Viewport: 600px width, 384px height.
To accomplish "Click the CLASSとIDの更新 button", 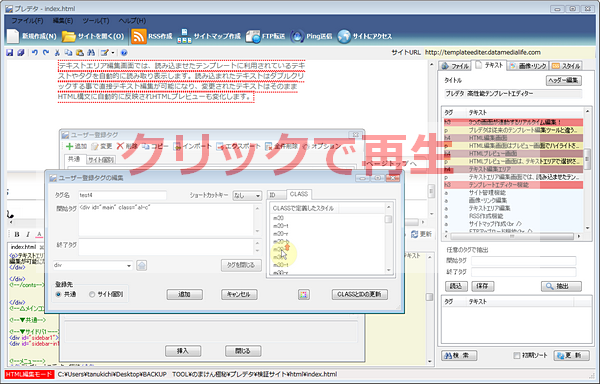I will pos(359,295).
